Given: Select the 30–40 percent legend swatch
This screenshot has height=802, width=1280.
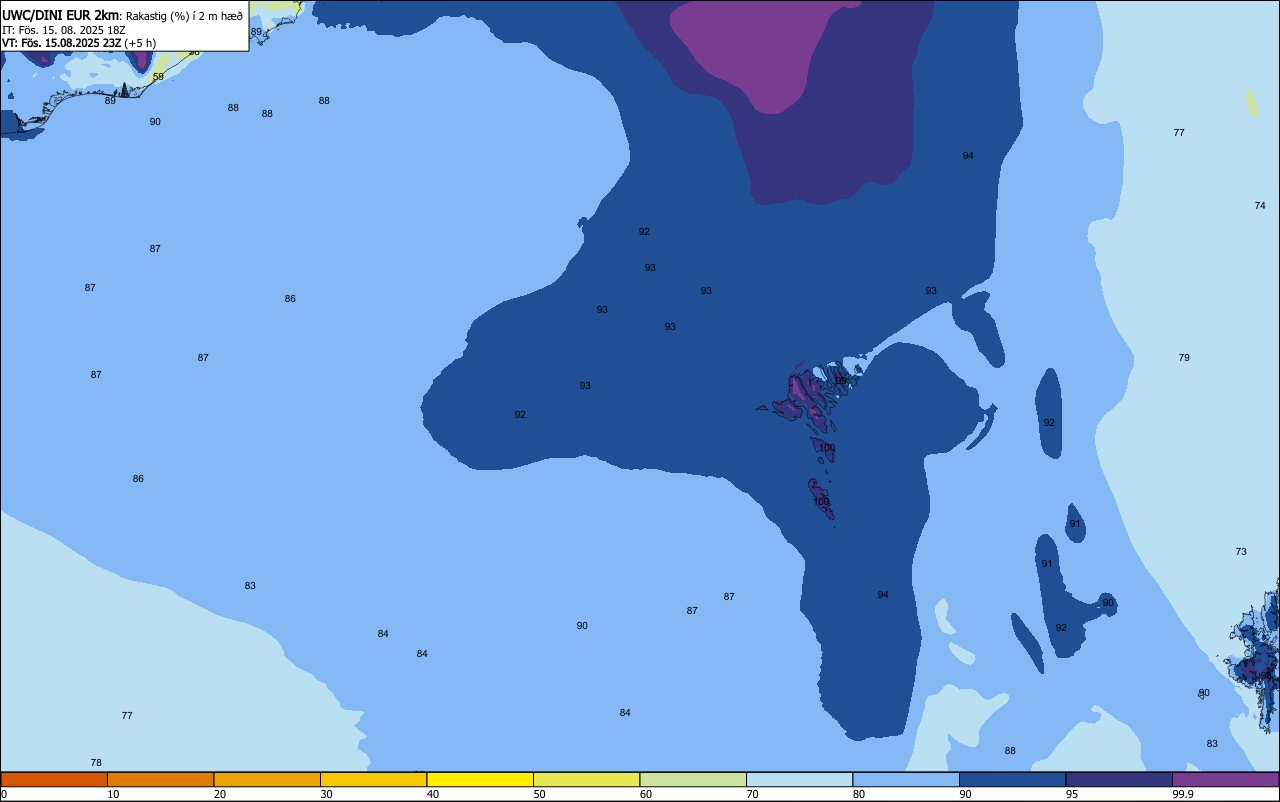Looking at the screenshot, I should 373,779.
